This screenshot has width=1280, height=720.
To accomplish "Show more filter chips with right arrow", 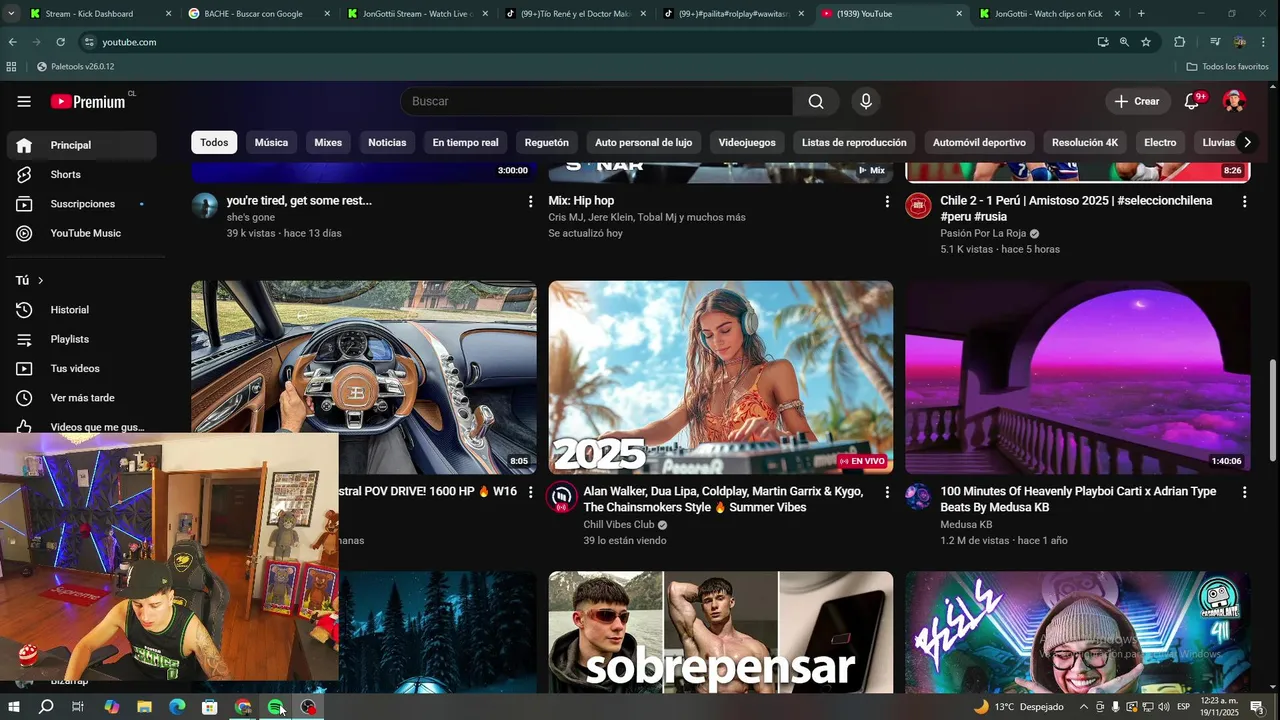I will tap(1246, 142).
